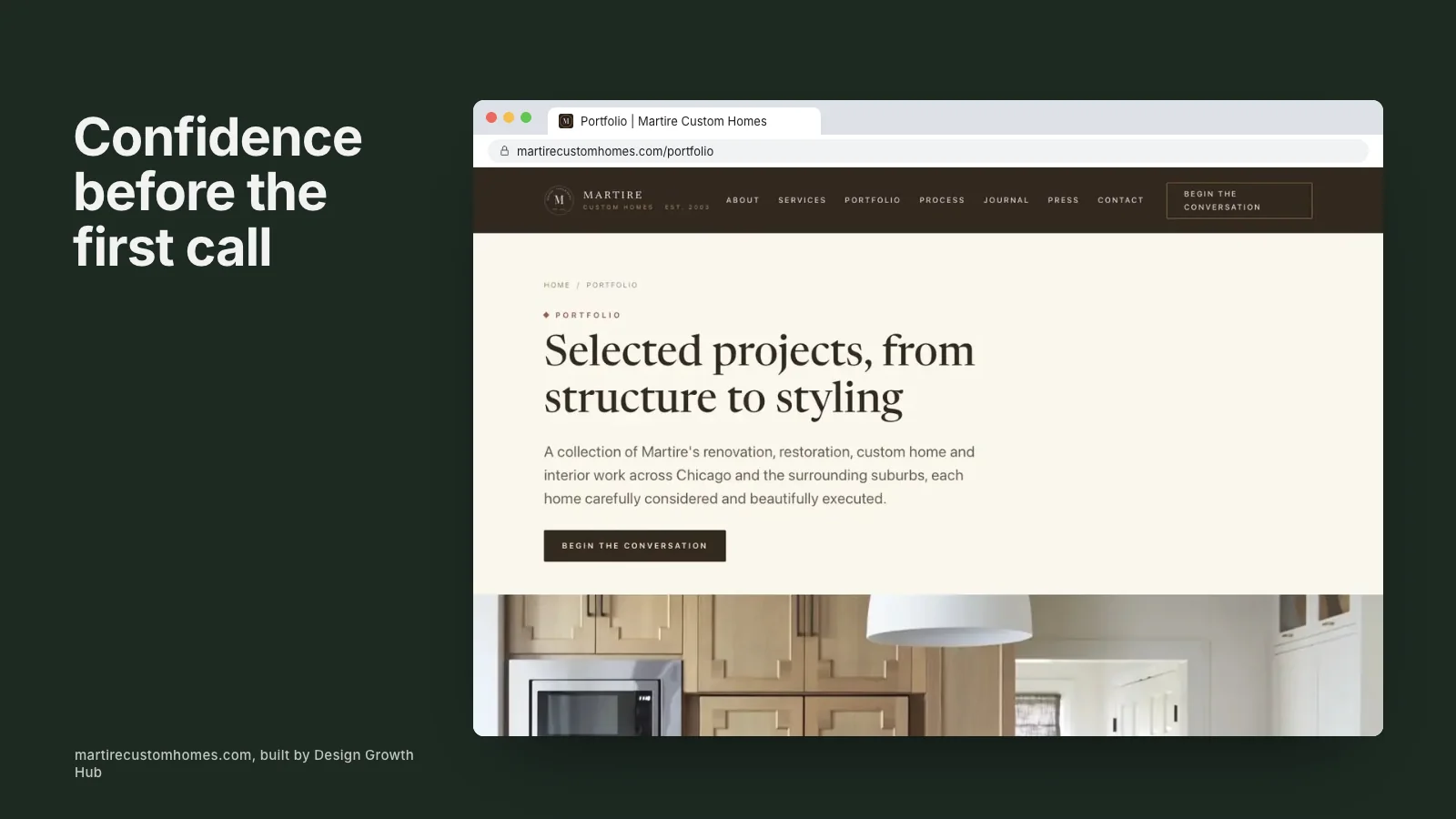Click the 'A collection of Martire's renovation' paragraph
This screenshot has width=1456, height=819.
pyautogui.click(x=759, y=475)
